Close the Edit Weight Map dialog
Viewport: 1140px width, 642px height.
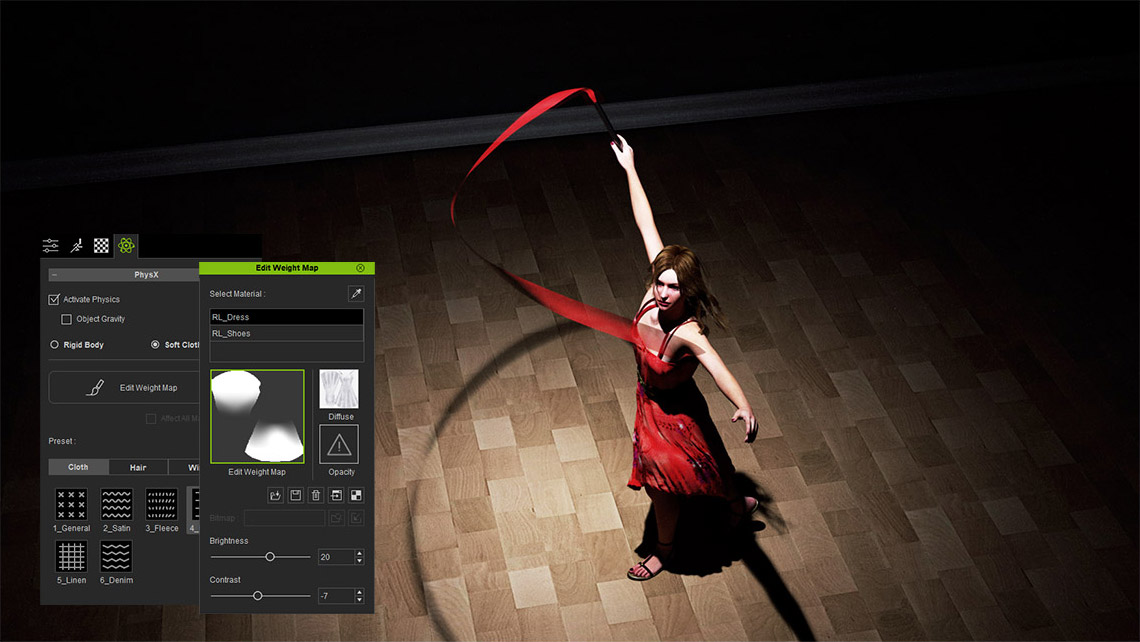[x=361, y=268]
